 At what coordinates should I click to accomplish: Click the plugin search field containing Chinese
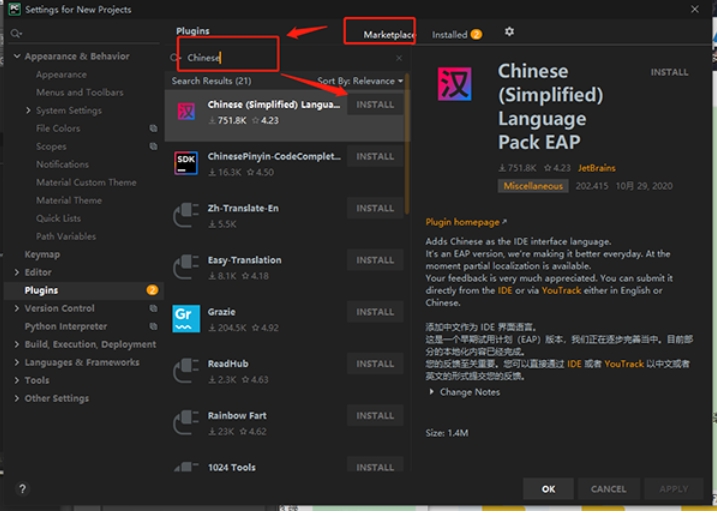286,58
